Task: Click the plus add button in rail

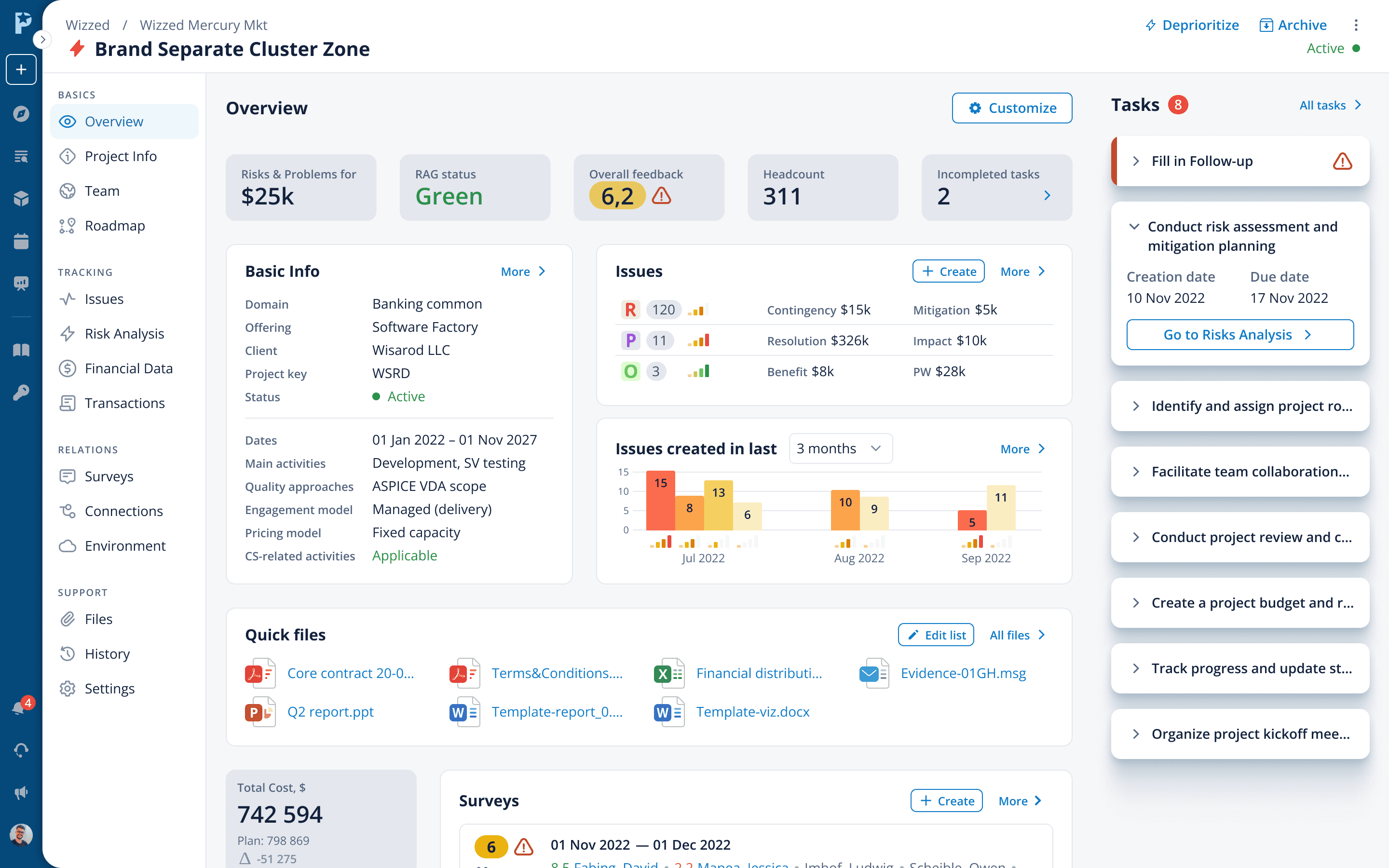Action: pos(21,69)
